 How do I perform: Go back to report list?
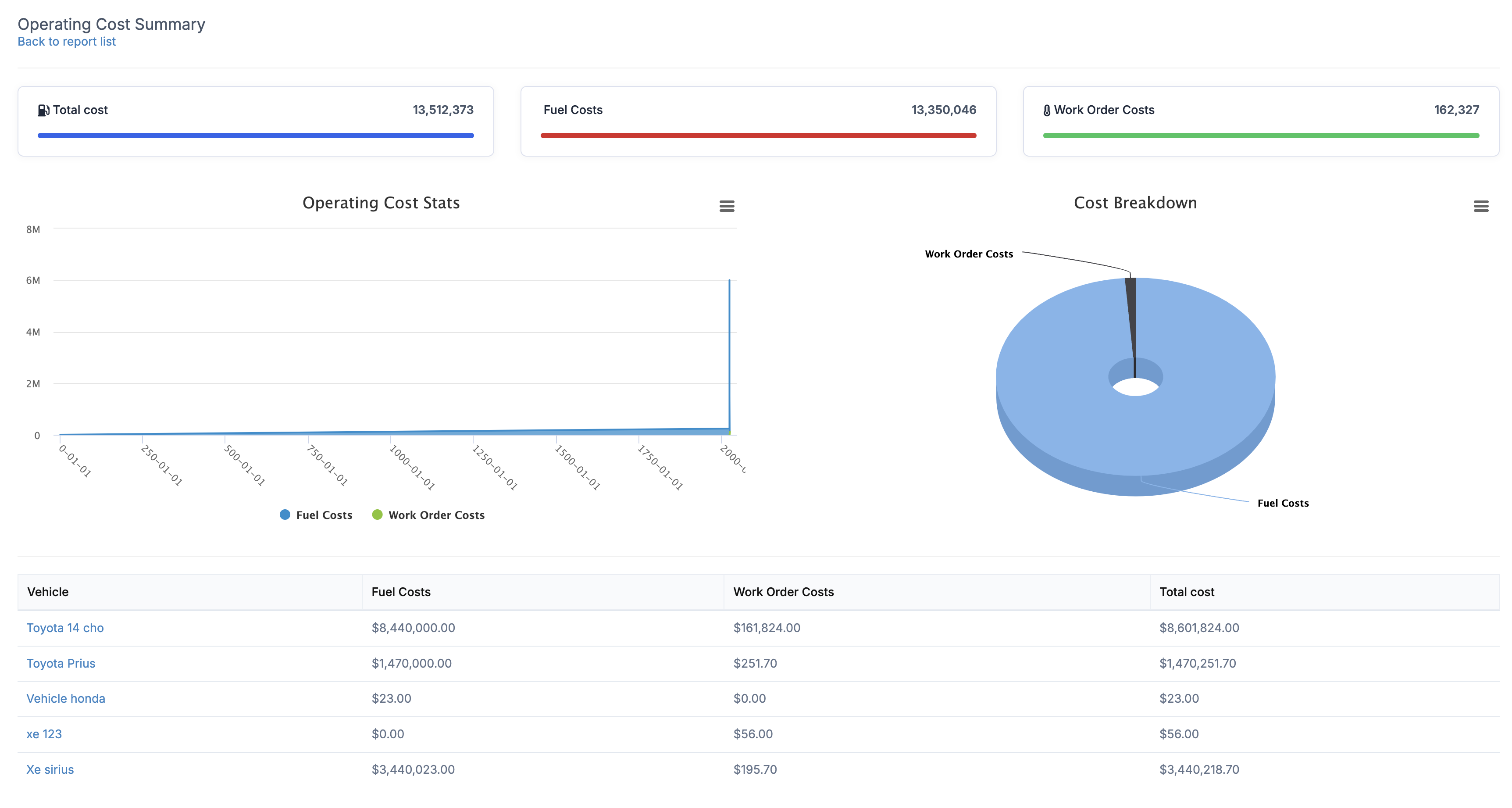66,42
